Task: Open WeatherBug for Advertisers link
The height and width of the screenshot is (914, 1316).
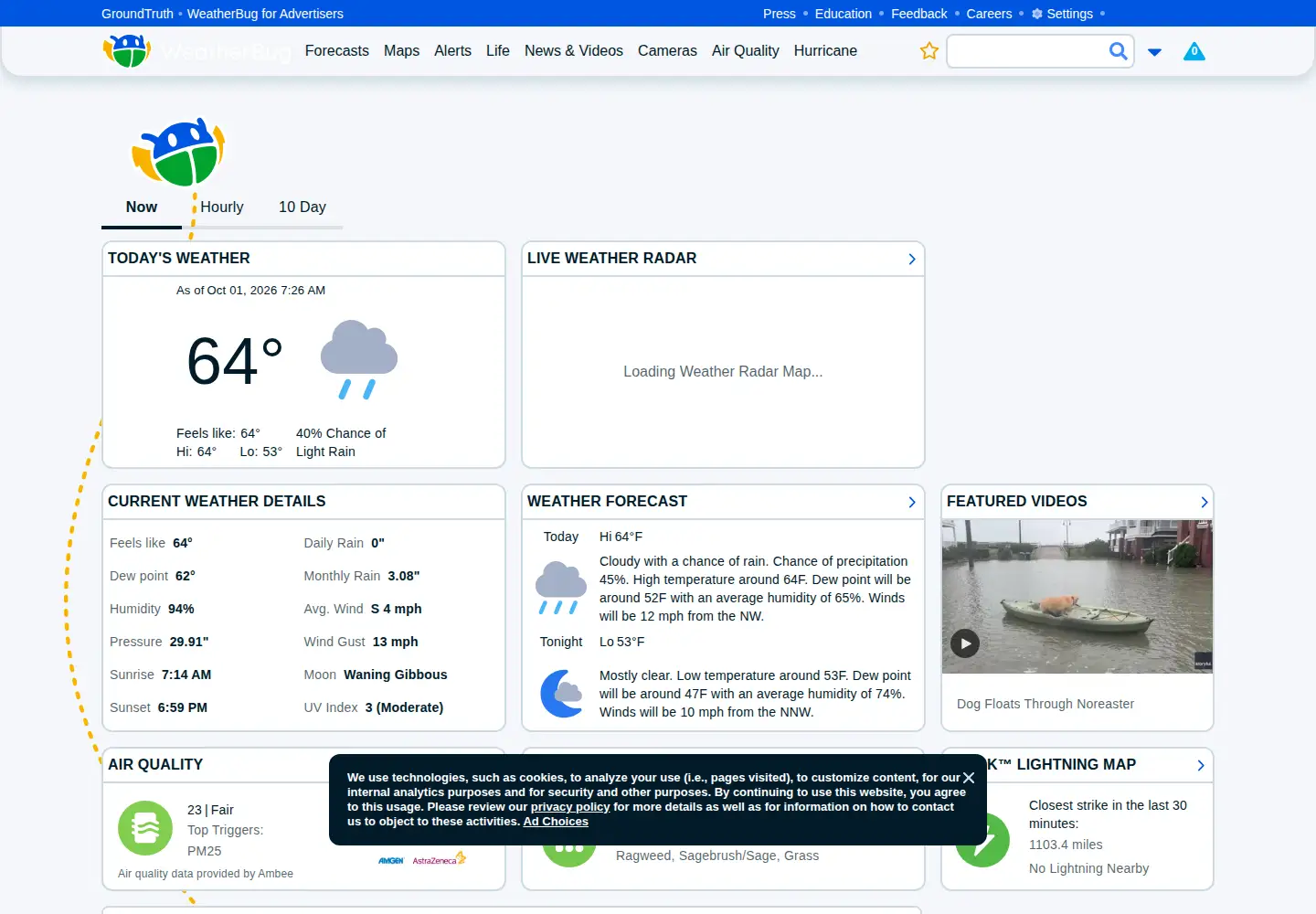Action: 265,14
